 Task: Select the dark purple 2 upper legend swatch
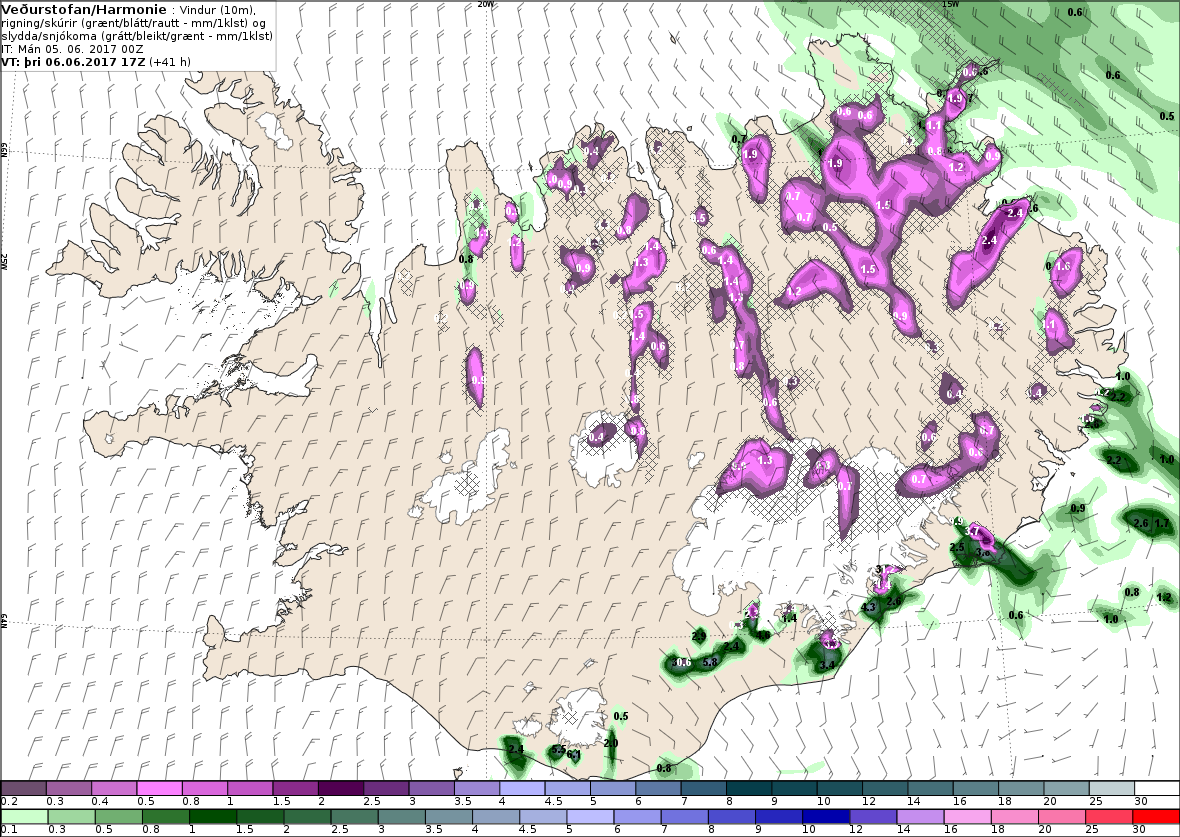pyautogui.click(x=341, y=789)
